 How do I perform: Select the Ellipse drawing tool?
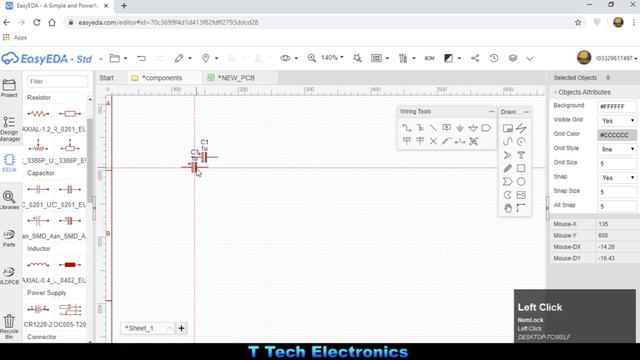click(521, 182)
